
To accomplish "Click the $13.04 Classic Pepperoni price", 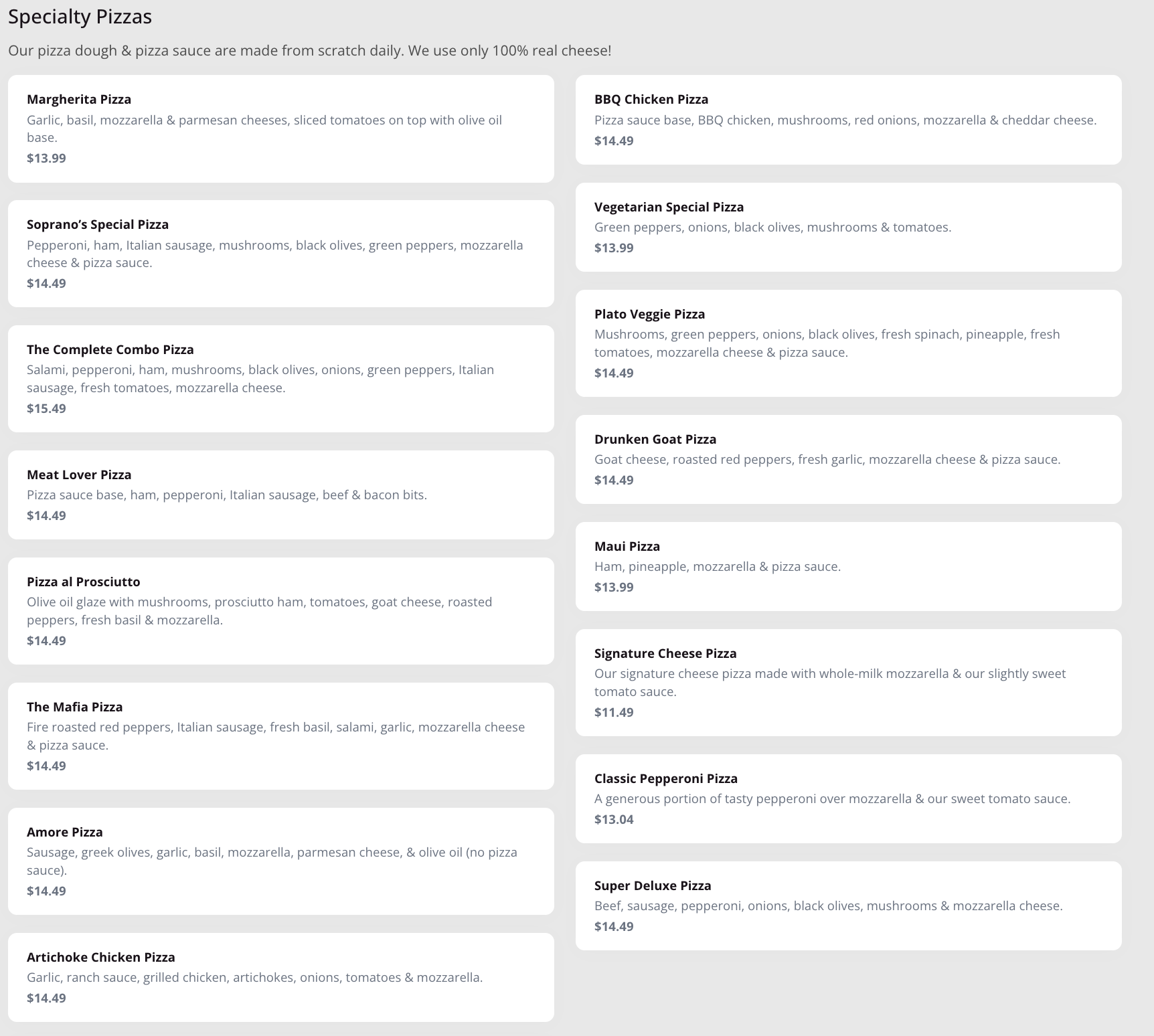I will point(614,819).
